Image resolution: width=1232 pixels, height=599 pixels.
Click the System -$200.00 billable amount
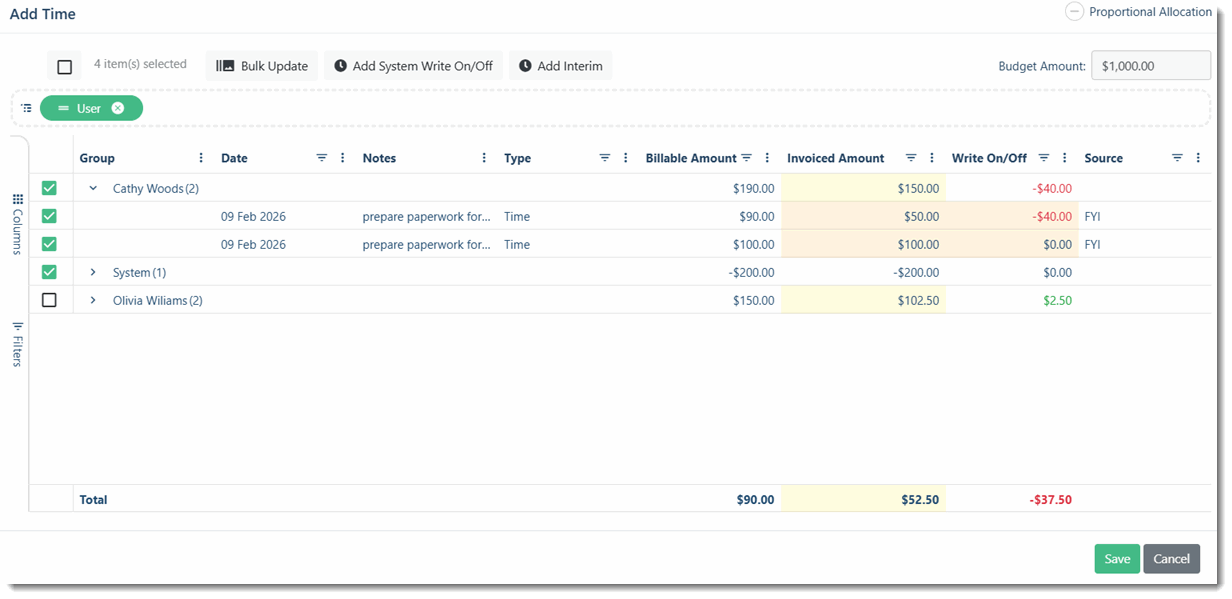(x=752, y=272)
